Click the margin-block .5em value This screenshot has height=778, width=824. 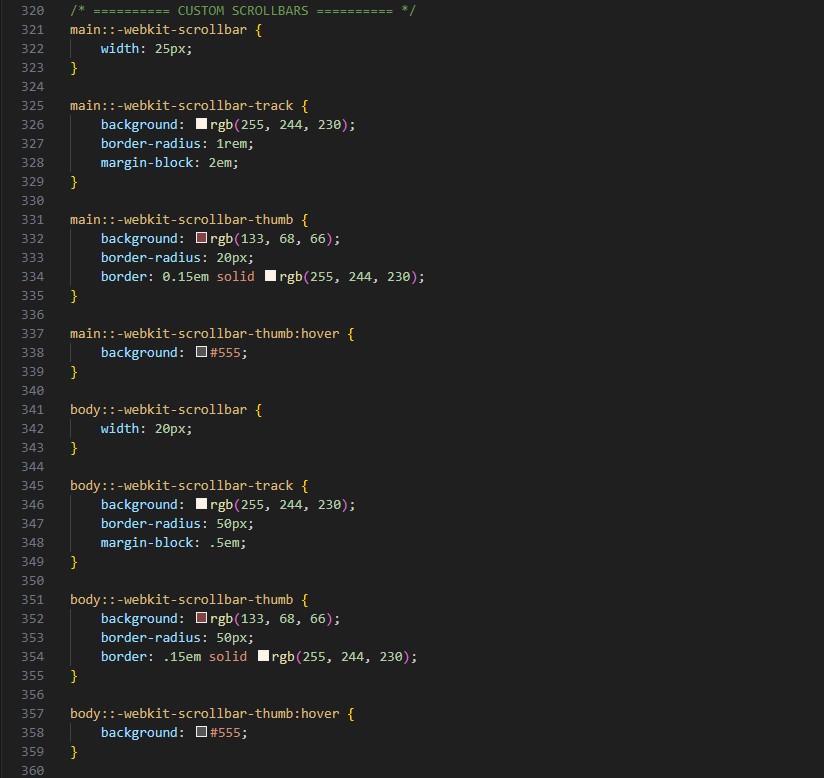(224, 542)
